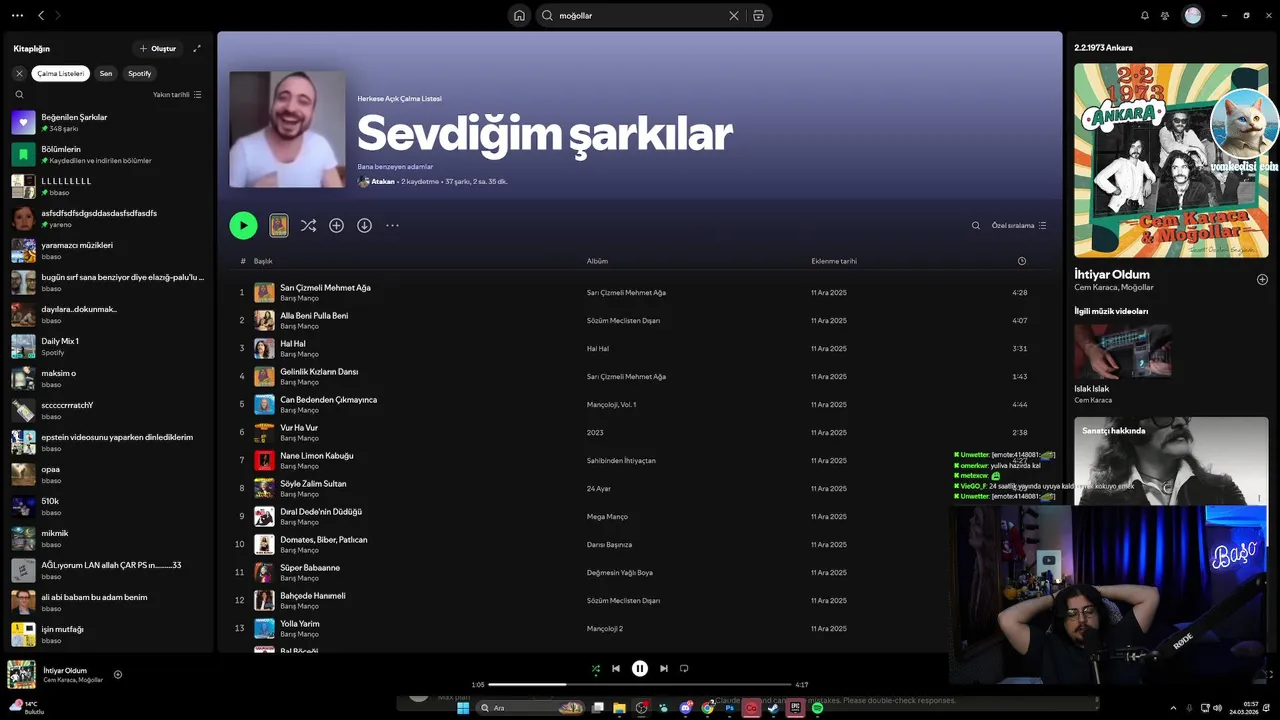Clear the active library filter
The width and height of the screenshot is (1280, 720).
(x=19, y=73)
